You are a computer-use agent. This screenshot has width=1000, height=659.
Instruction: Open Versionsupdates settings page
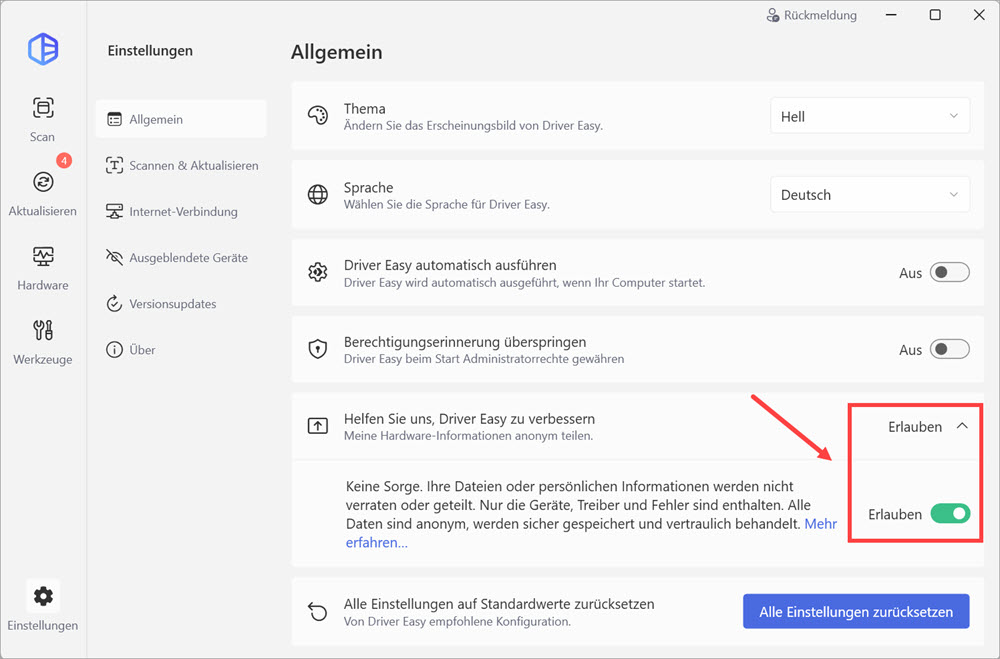click(181, 304)
